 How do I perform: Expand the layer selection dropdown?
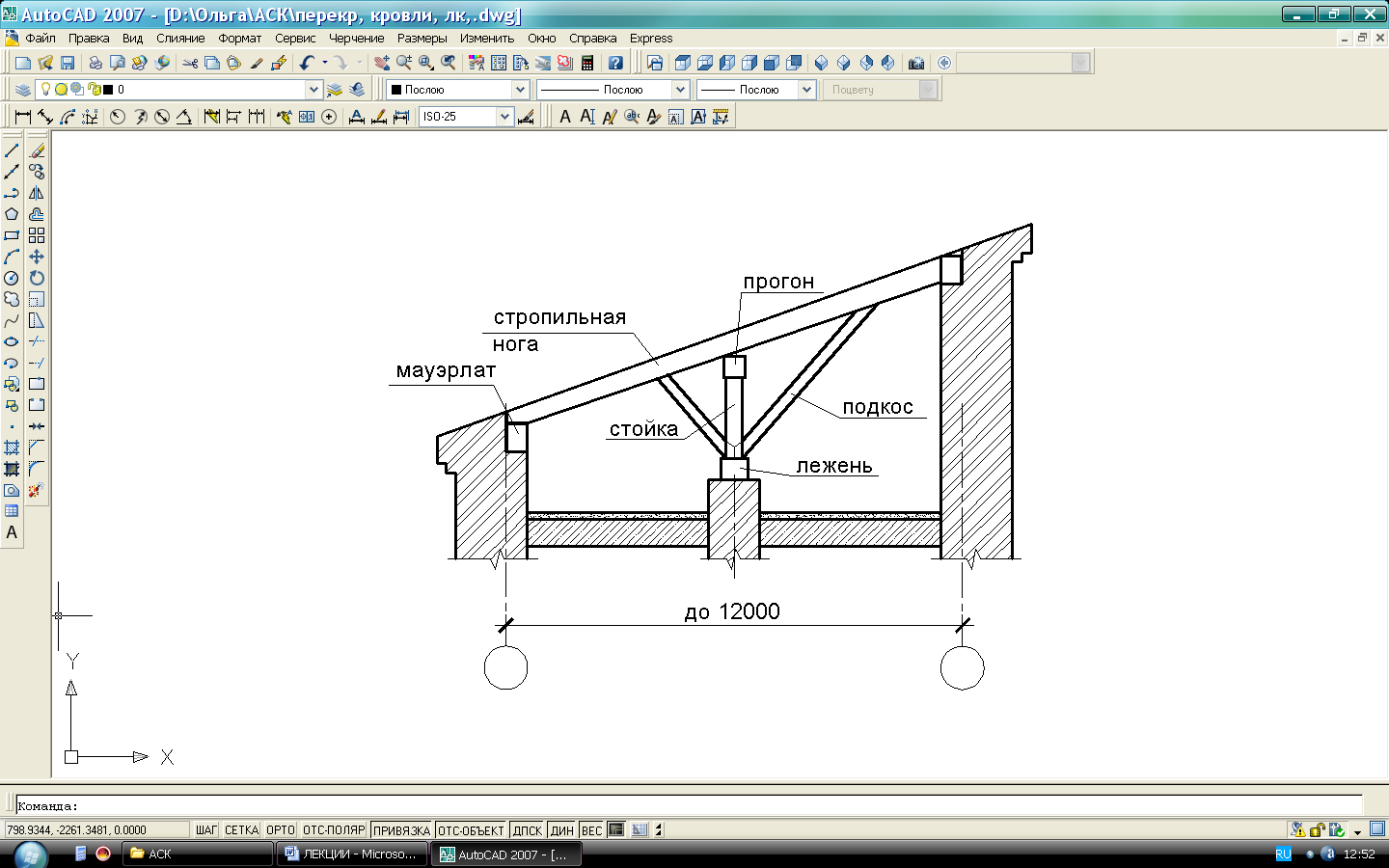click(x=313, y=90)
